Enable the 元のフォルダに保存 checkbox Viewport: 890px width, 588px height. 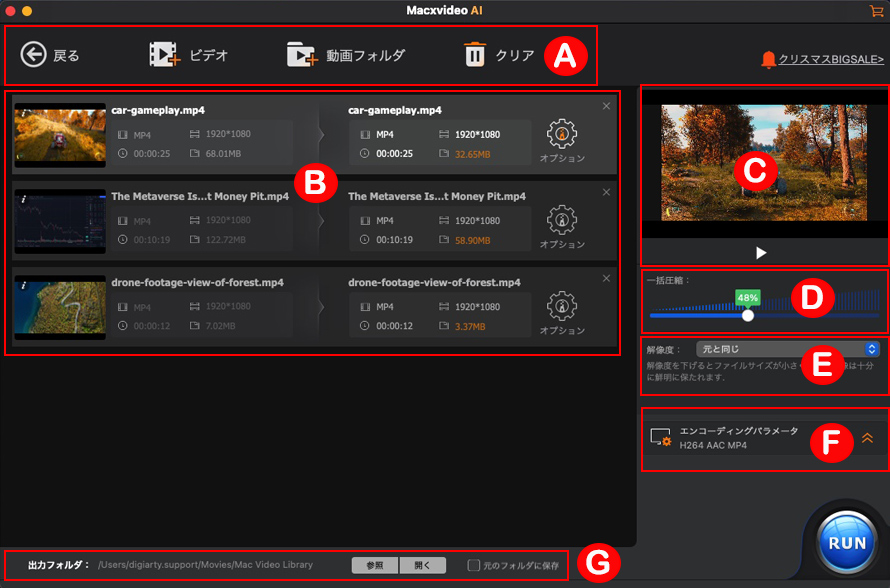(474, 564)
